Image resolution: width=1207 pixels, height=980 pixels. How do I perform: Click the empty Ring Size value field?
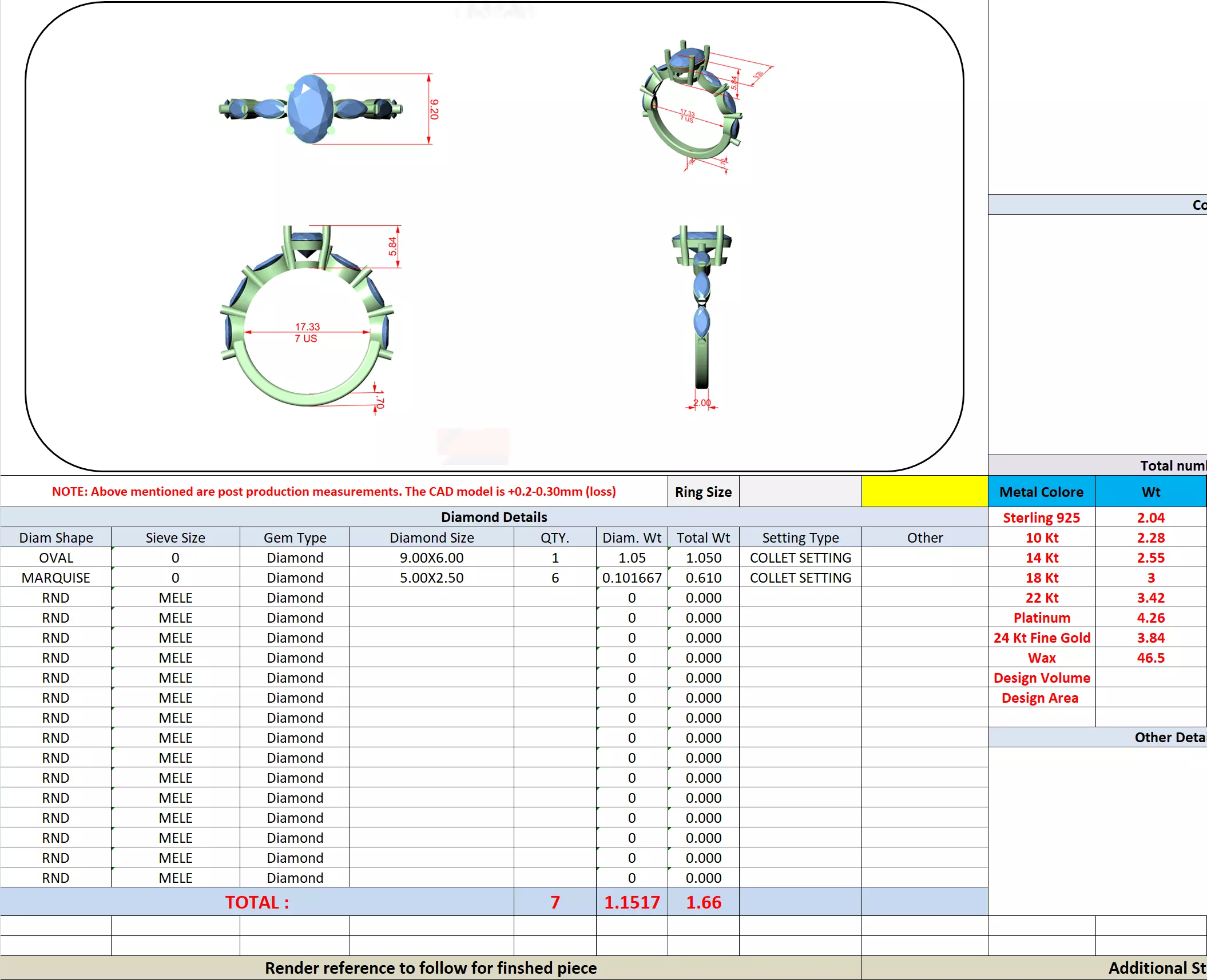pos(800,492)
